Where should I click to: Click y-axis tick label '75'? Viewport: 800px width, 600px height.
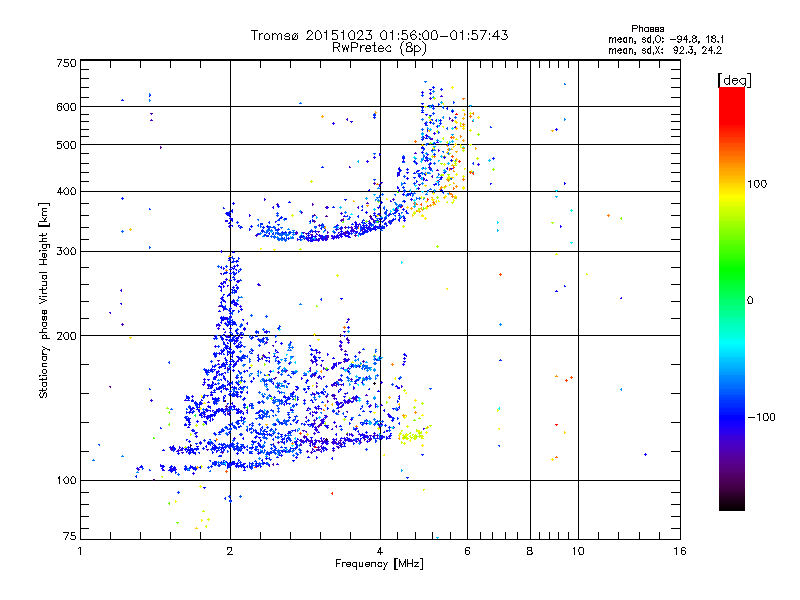click(69, 536)
